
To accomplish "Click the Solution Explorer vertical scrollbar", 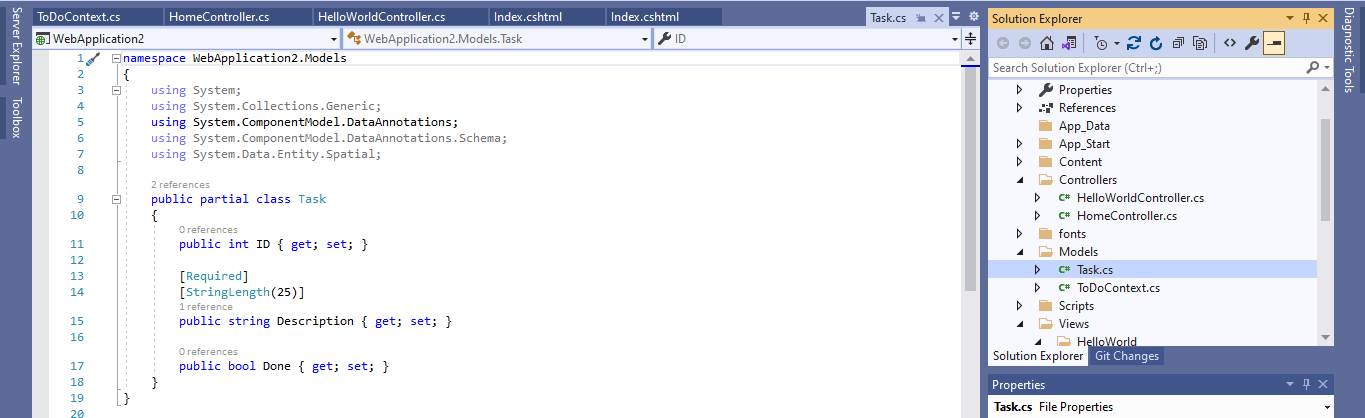I will pos(1326,170).
